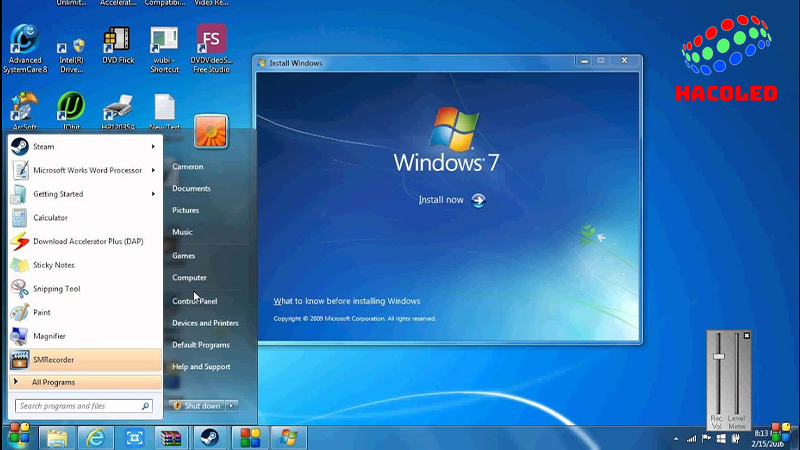Open Getting Started entry
The image size is (800, 450).
tap(85, 194)
